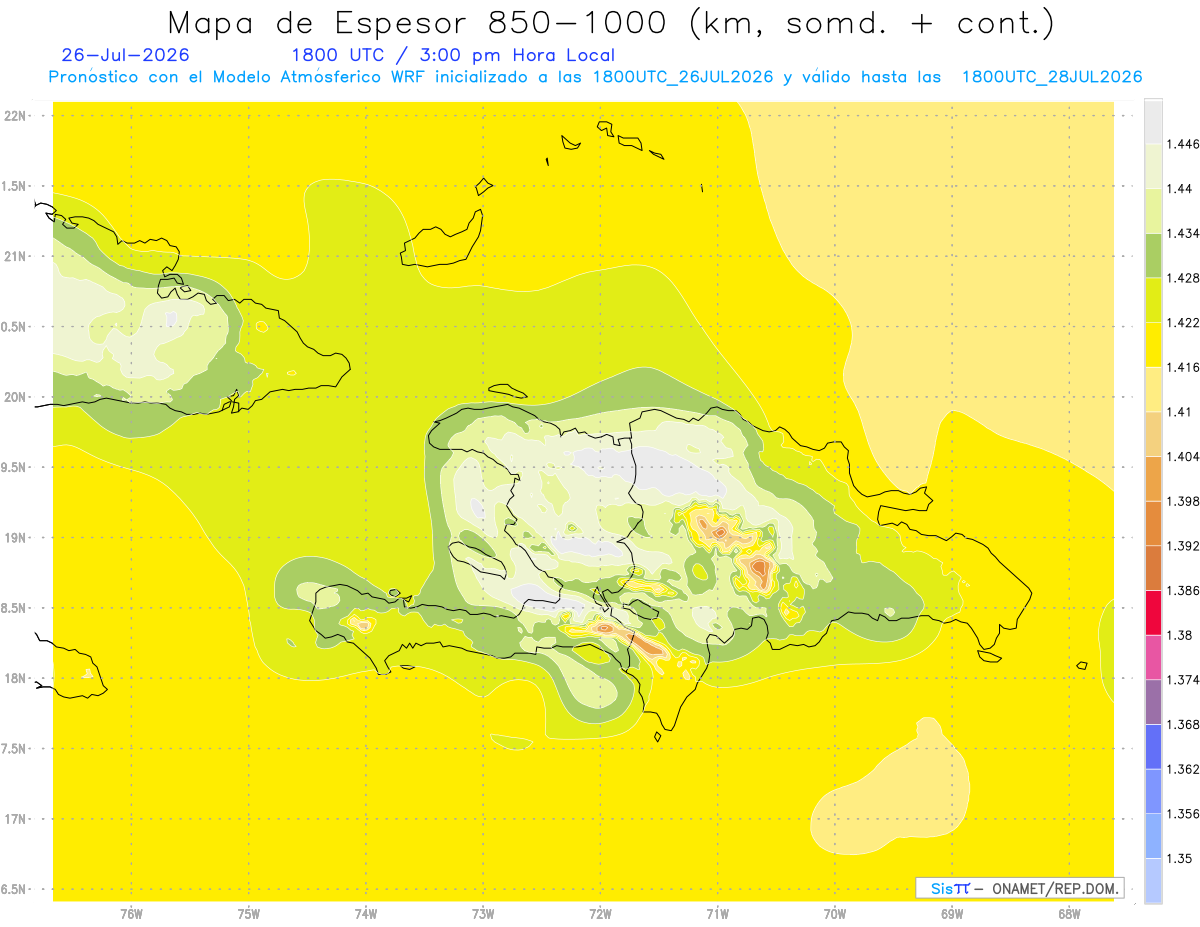Click the "19N" latitude label
The height and width of the screenshot is (927, 1200).
[17, 538]
